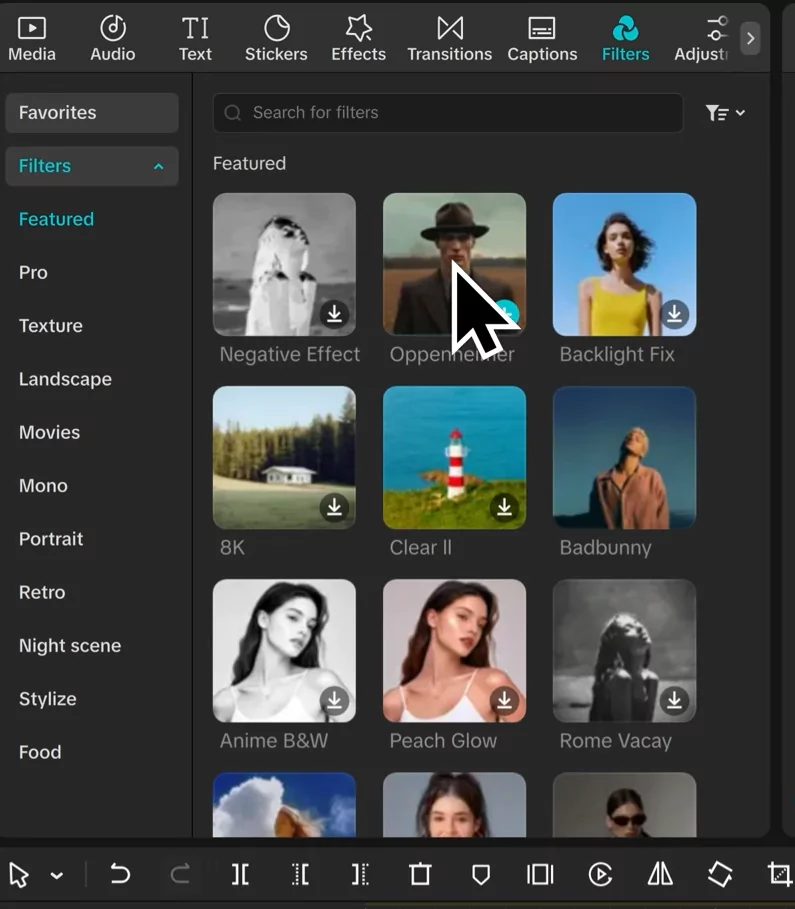
Task: Open the Adjustment tab
Action: pyautogui.click(x=702, y=39)
